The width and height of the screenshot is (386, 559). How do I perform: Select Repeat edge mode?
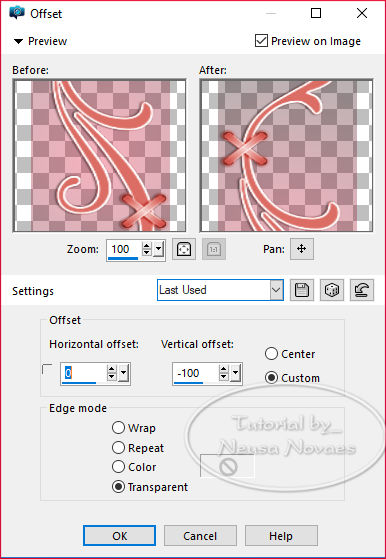coord(118,447)
